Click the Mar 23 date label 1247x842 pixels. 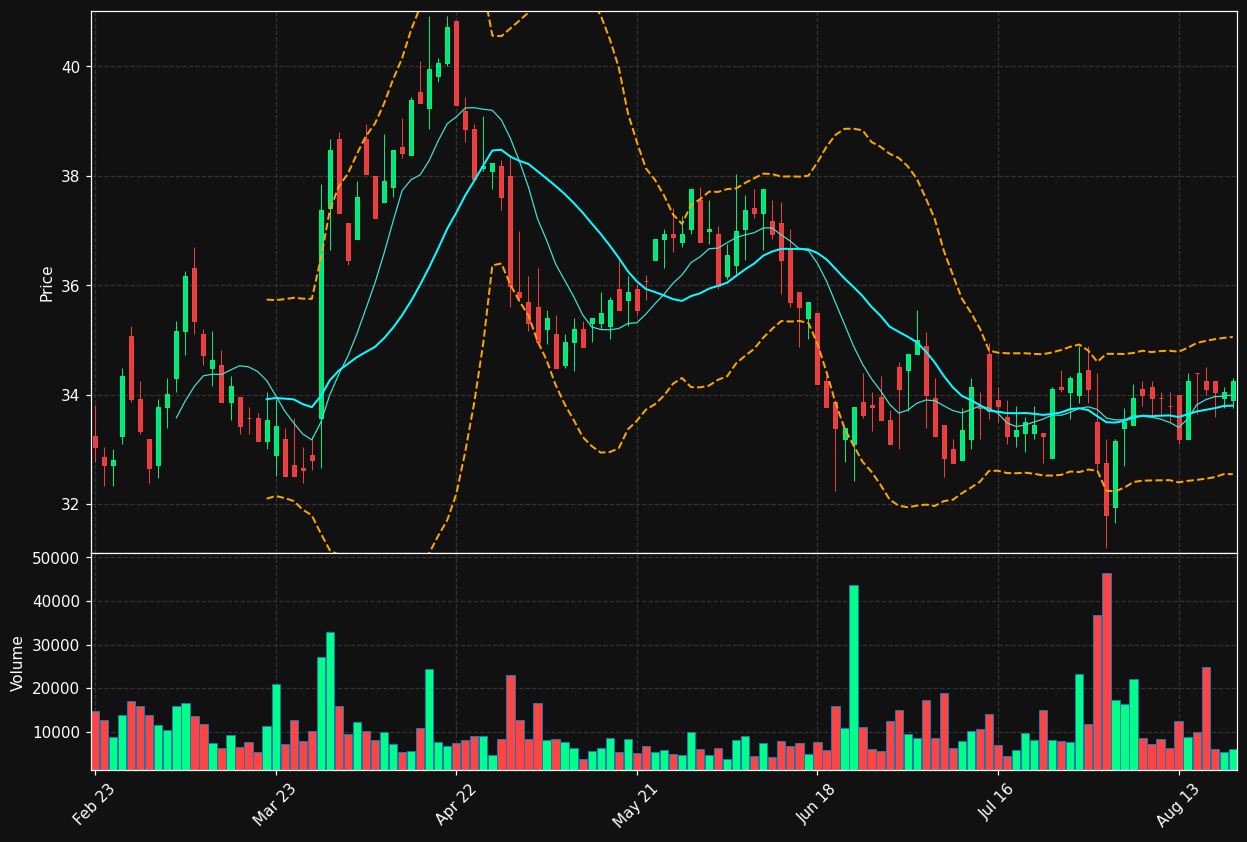[x=275, y=803]
